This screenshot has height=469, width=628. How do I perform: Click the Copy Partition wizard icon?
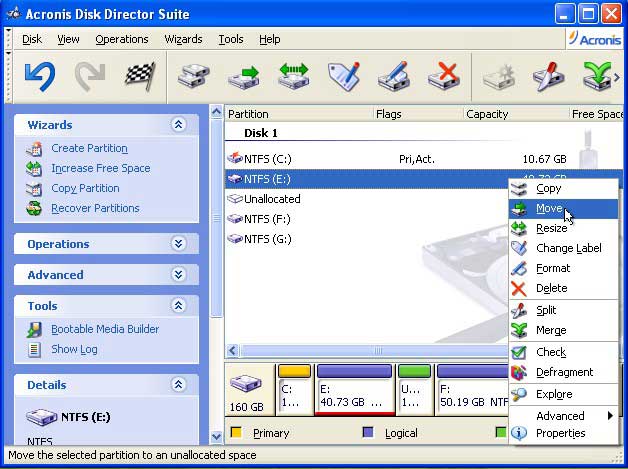pos(34,189)
